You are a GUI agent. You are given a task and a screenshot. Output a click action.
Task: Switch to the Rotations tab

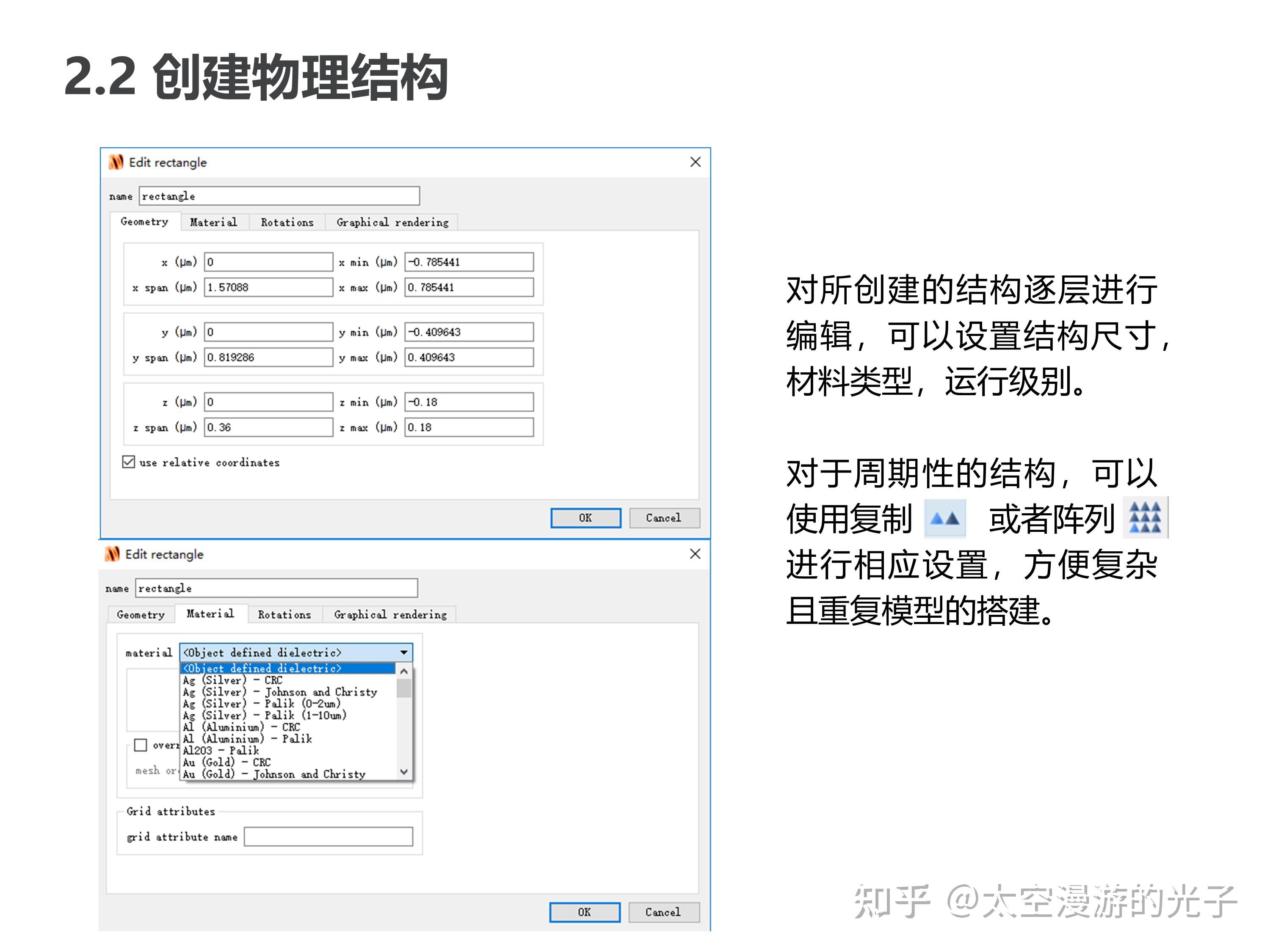coord(287,222)
